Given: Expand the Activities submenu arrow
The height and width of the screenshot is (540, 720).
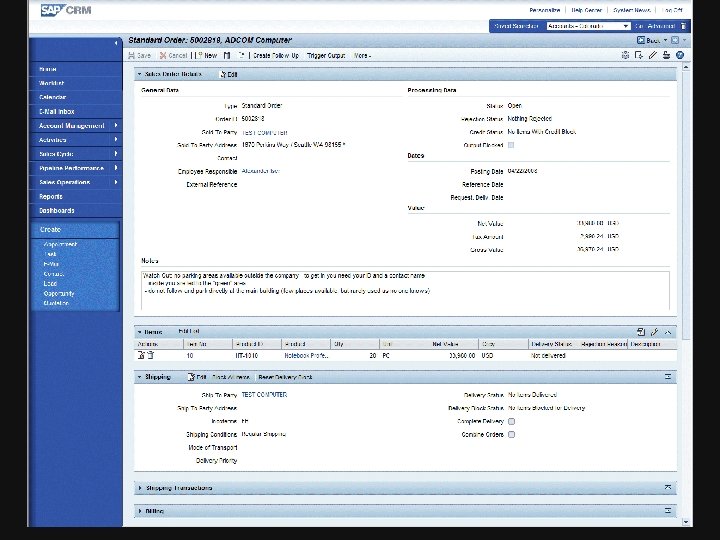Looking at the screenshot, I should click(116, 139).
